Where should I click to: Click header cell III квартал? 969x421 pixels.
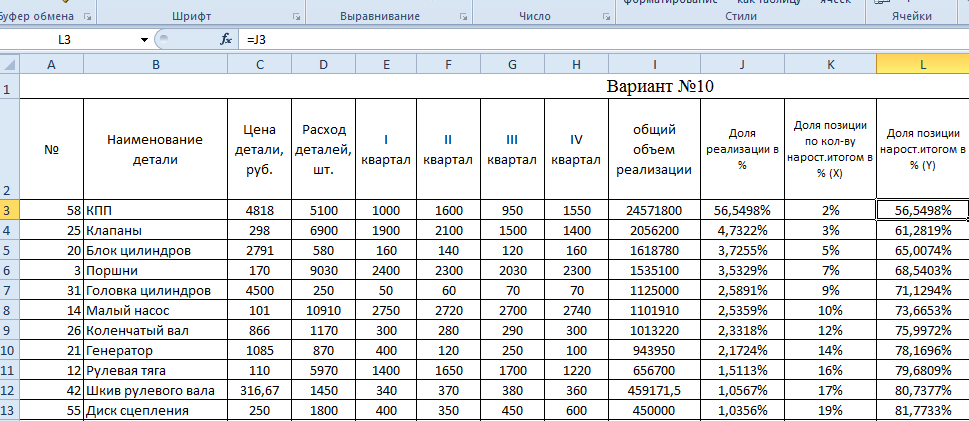(512, 150)
